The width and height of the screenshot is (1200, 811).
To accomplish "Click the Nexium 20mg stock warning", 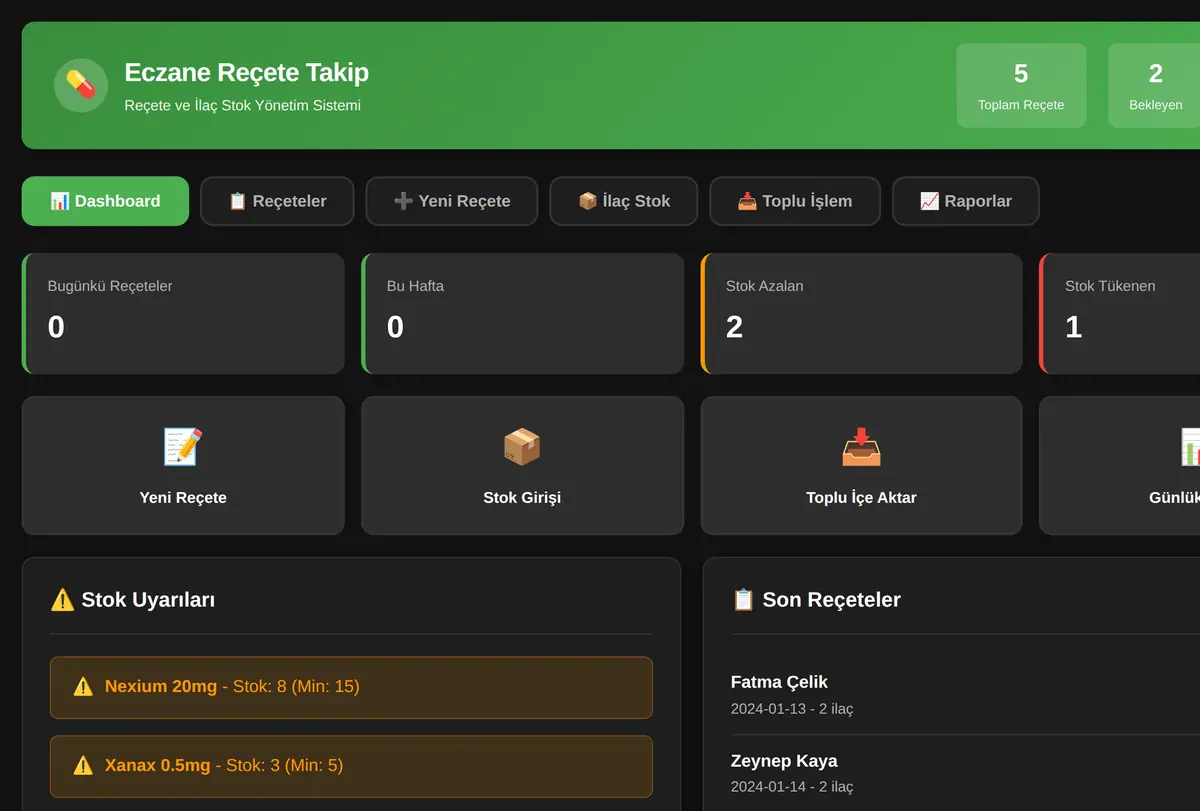I will 351,687.
